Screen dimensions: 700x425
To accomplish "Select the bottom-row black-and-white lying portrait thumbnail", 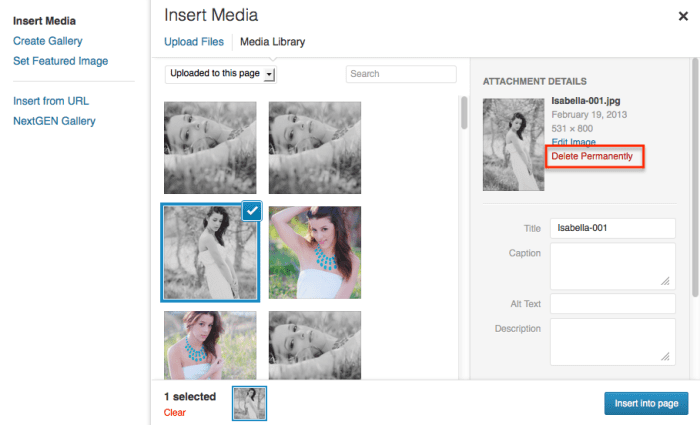I will coord(315,345).
